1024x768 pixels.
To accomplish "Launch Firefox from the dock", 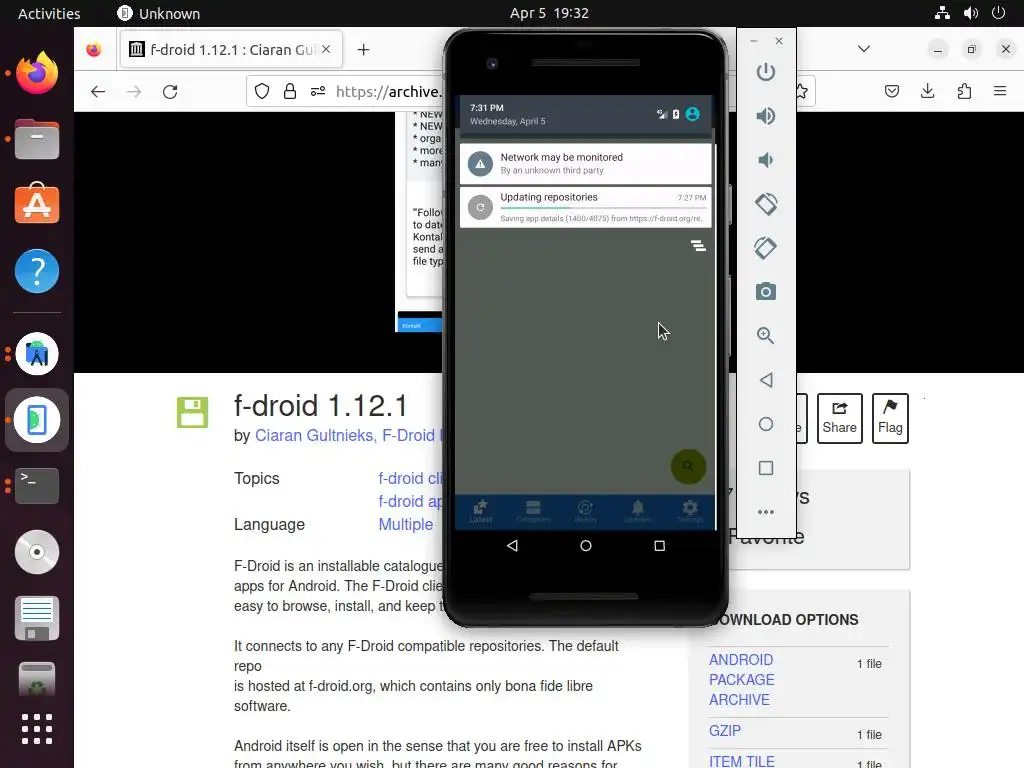I will [x=37, y=73].
